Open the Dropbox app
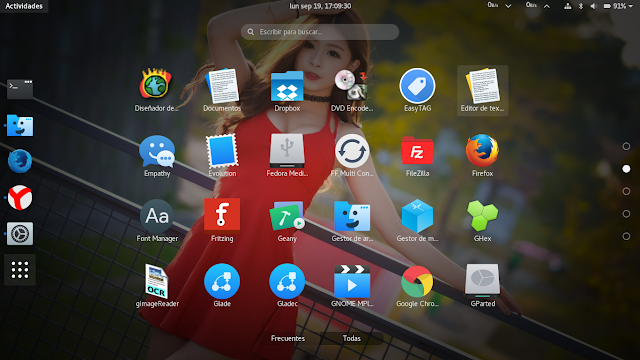Image resolution: width=640 pixels, height=360 pixels. [x=287, y=86]
